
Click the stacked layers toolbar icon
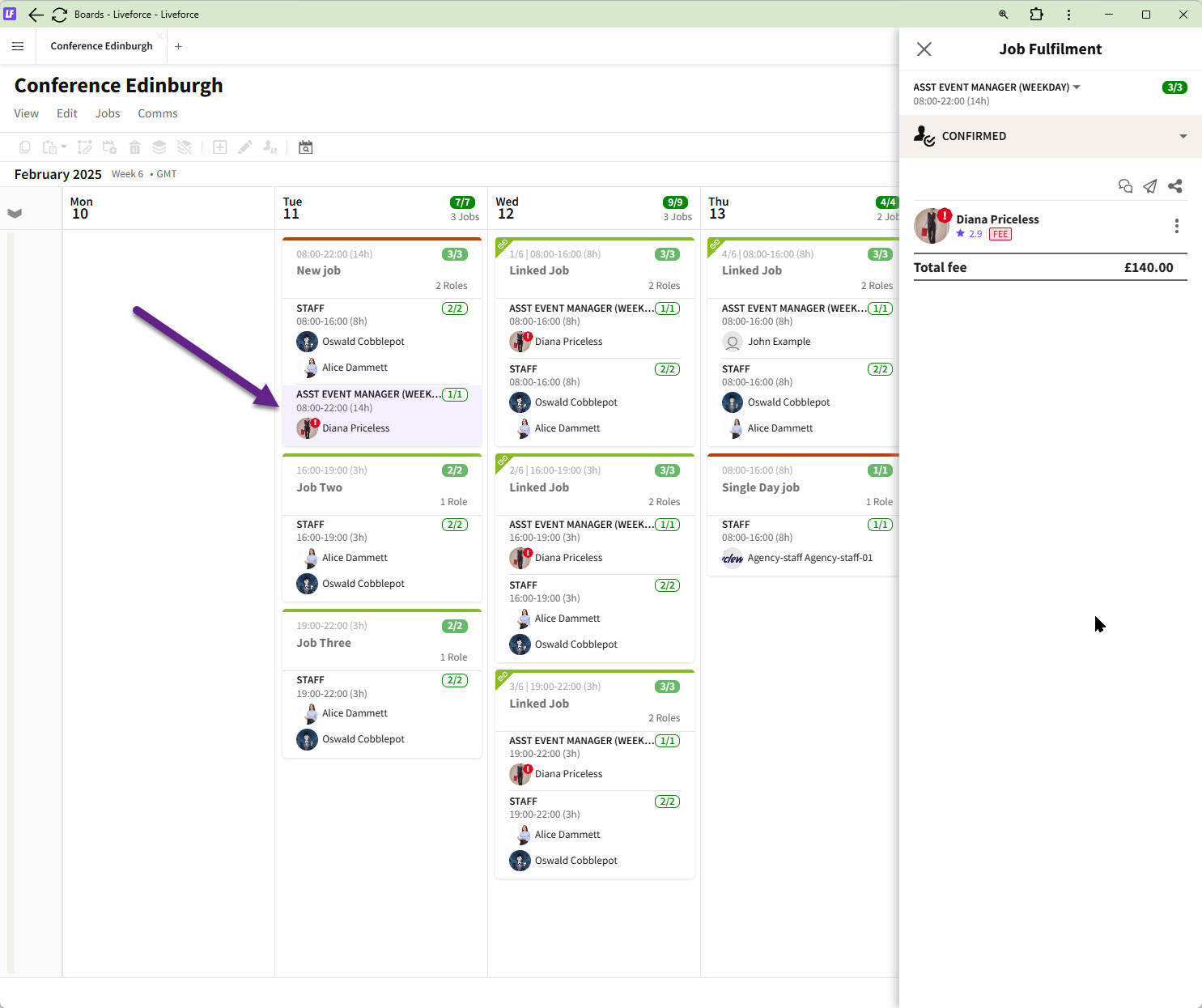[x=159, y=147]
